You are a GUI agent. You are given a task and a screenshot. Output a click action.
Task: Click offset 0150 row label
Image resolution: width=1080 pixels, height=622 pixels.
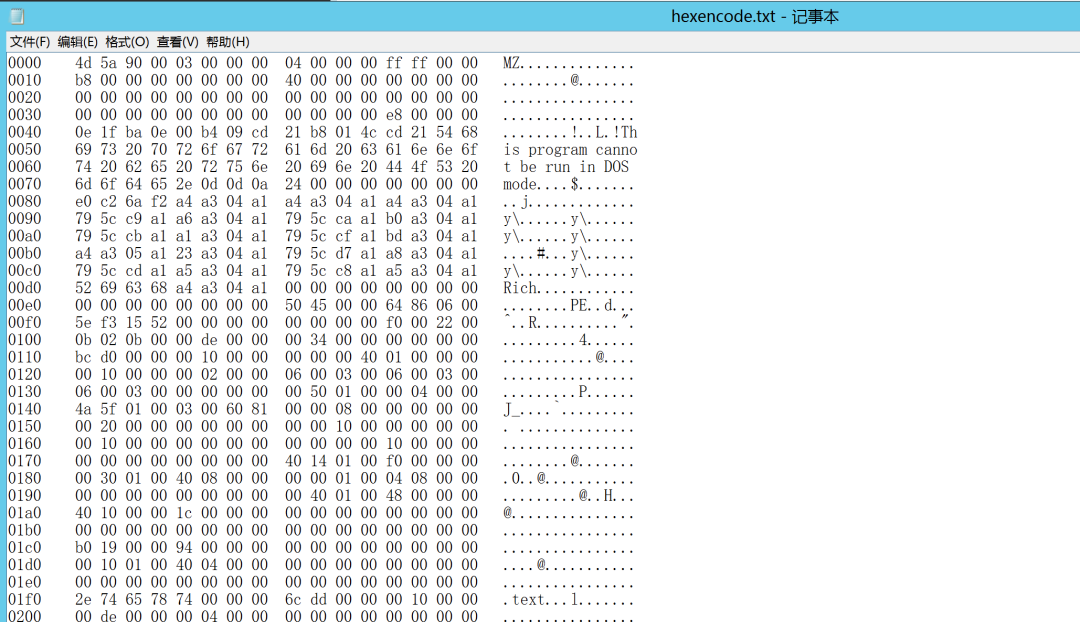[x=25, y=426]
